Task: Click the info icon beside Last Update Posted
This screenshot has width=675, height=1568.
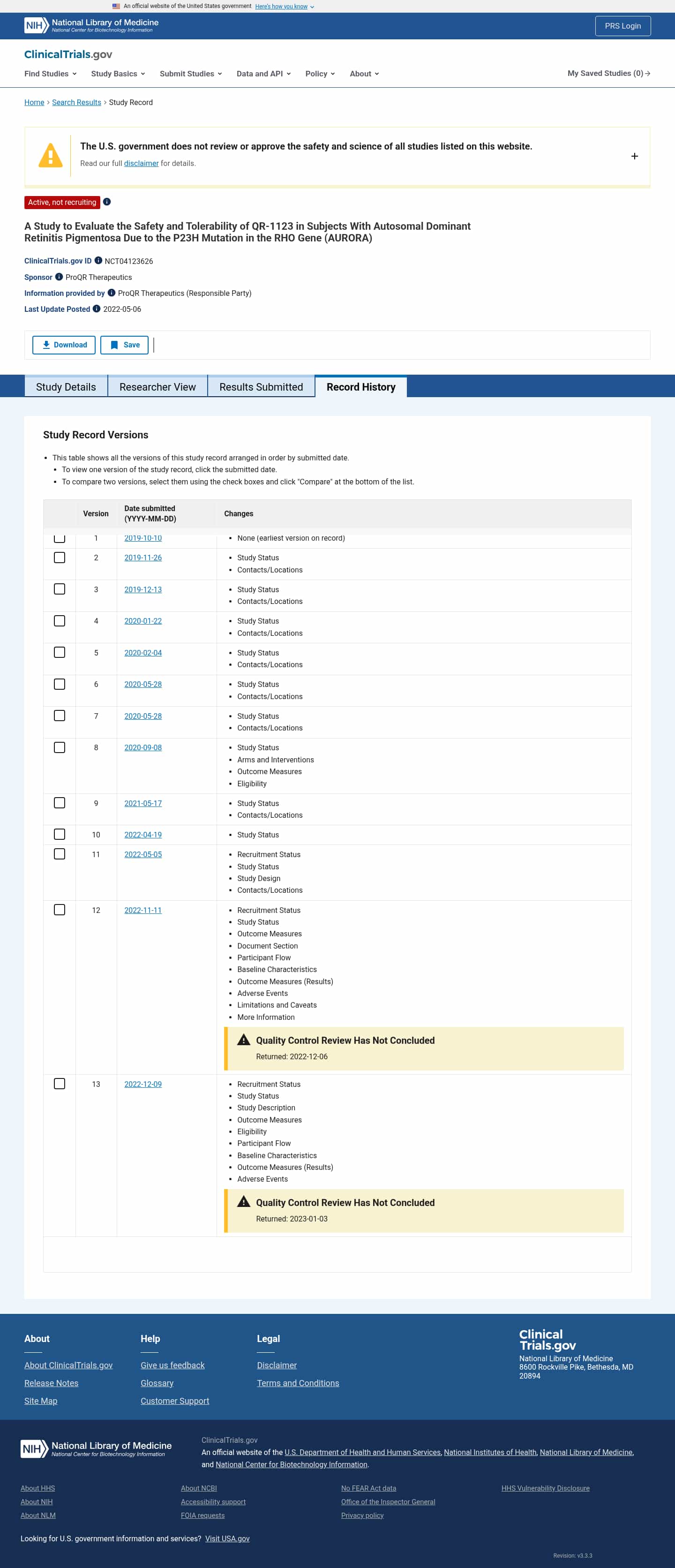Action: click(x=96, y=309)
